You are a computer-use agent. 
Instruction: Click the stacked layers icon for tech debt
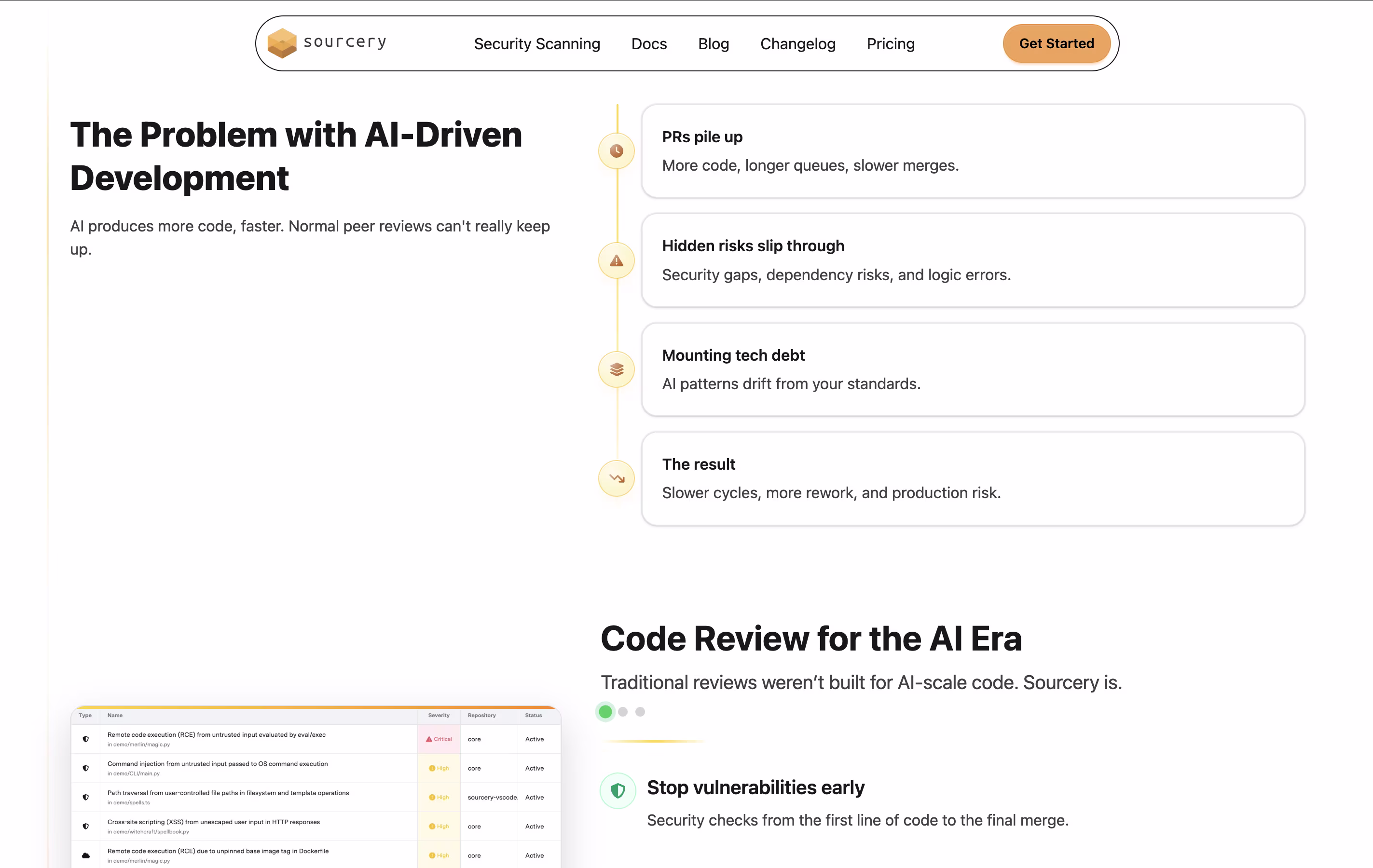617,369
